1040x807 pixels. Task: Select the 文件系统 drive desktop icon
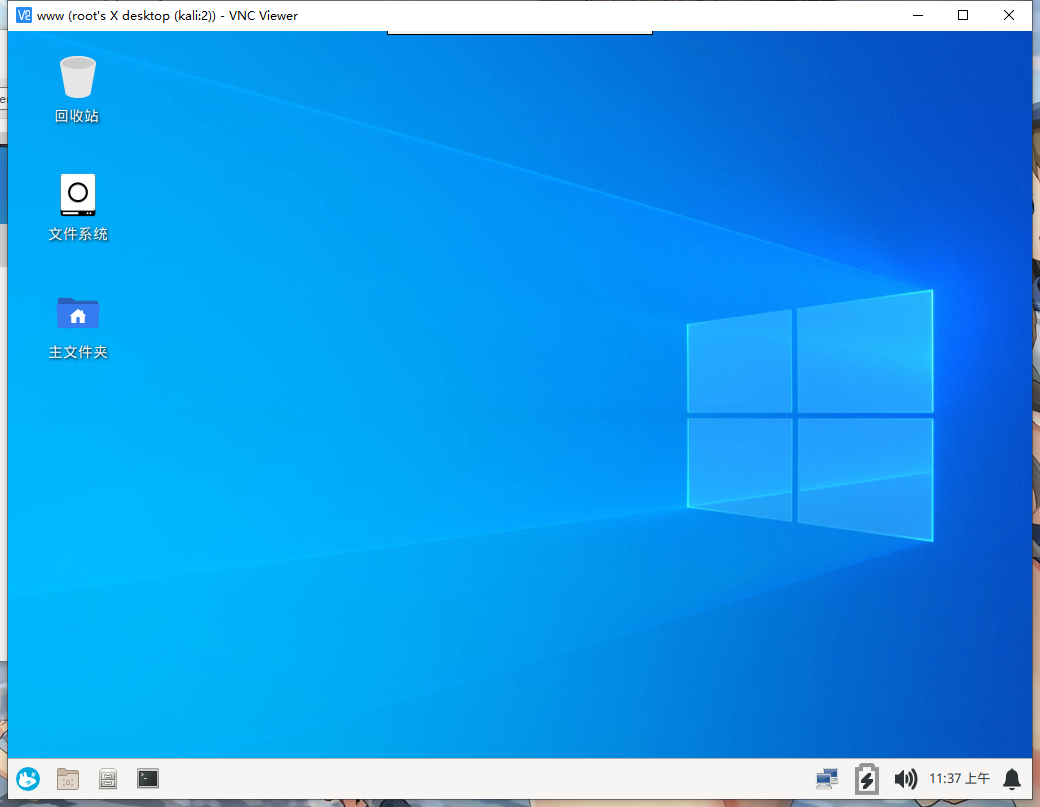pos(78,195)
